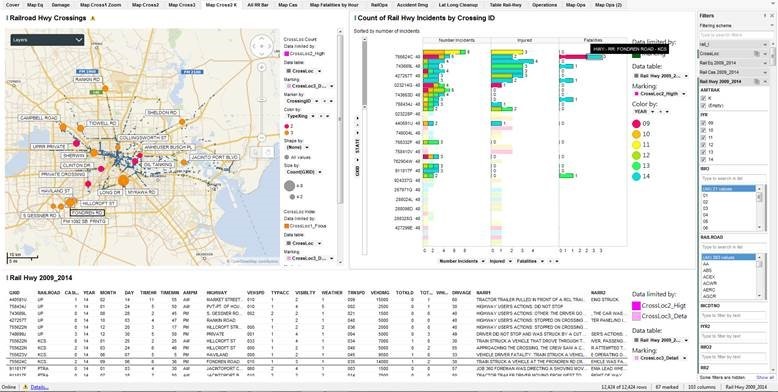This screenshot has width=778, height=392.
Task: Click the orange marker at JACINTO PORT BLVD
Action: pyautogui.click(x=184, y=162)
